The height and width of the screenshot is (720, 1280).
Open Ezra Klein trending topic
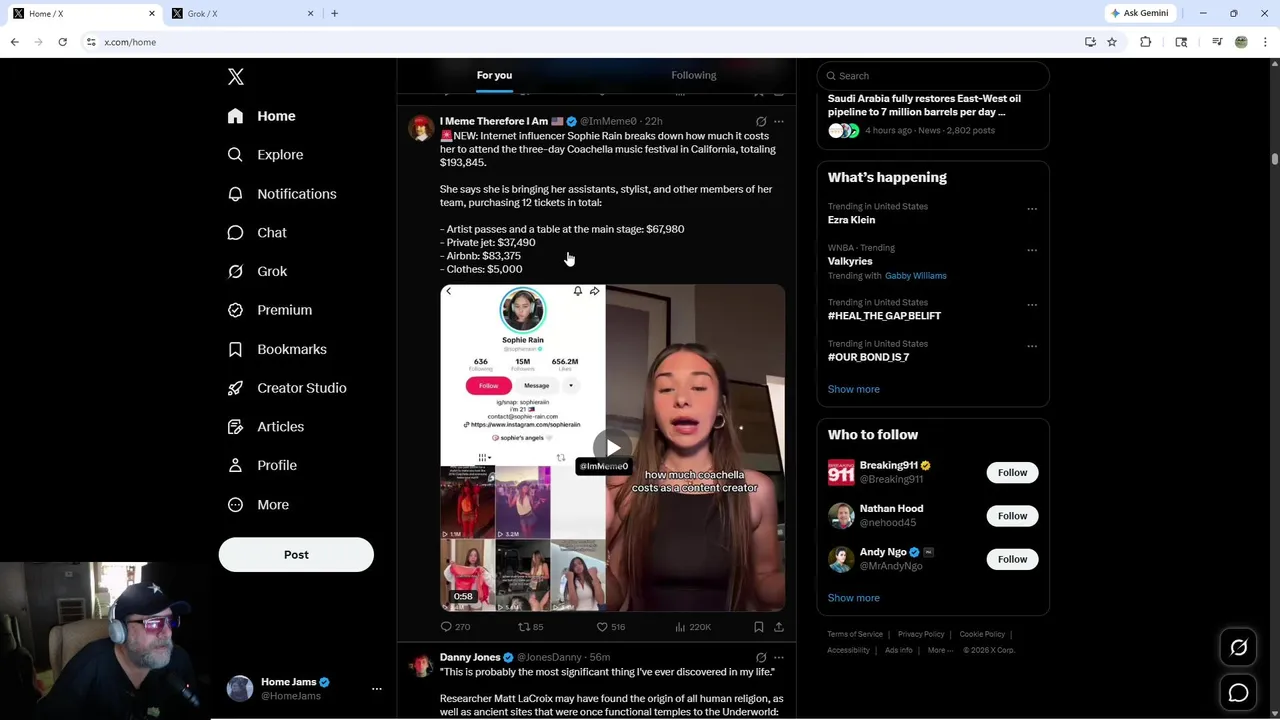tap(851, 220)
